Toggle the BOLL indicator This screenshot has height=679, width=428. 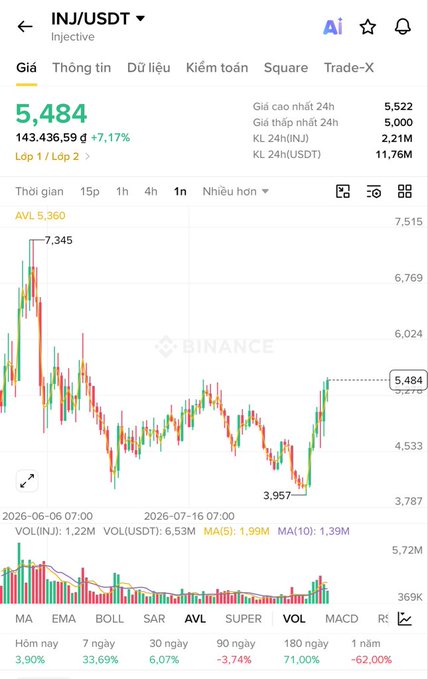(x=110, y=619)
